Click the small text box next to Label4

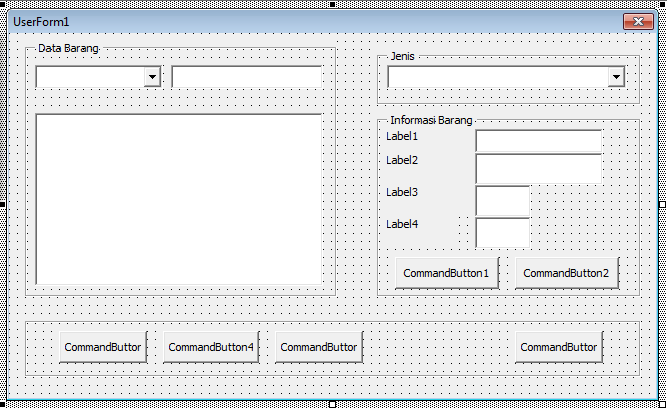pyautogui.click(x=503, y=233)
